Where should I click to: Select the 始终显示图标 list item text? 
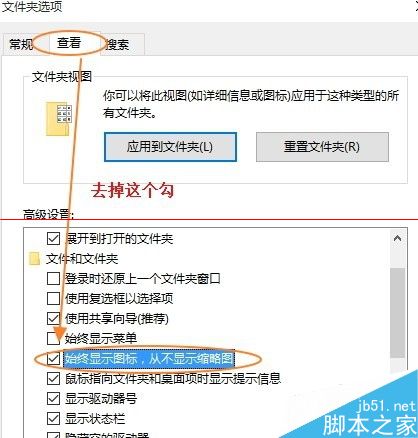tap(149, 359)
